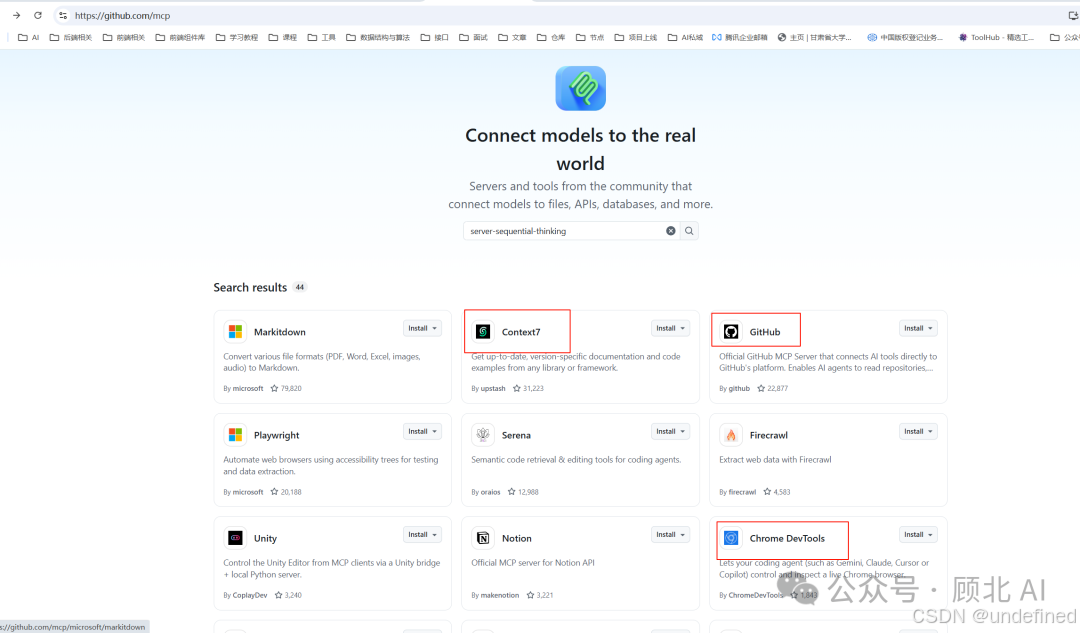Open the Unity server title link

(x=265, y=539)
